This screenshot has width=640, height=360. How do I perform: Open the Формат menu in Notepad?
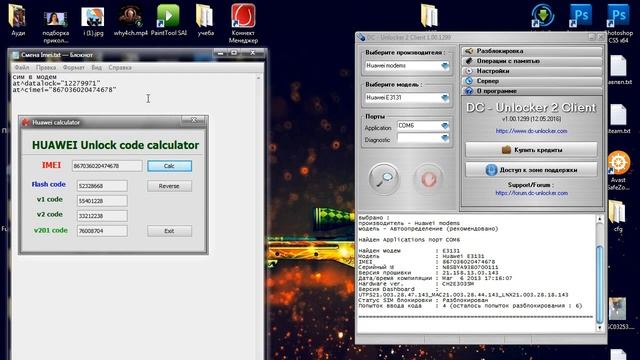click(73, 67)
